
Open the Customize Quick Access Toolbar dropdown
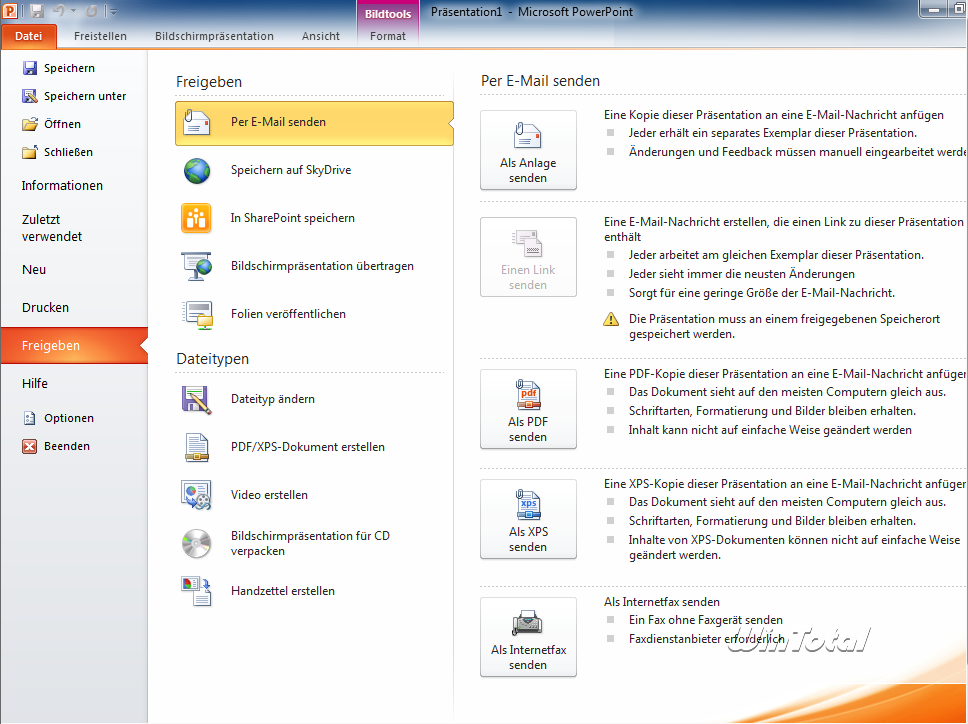click(x=112, y=11)
